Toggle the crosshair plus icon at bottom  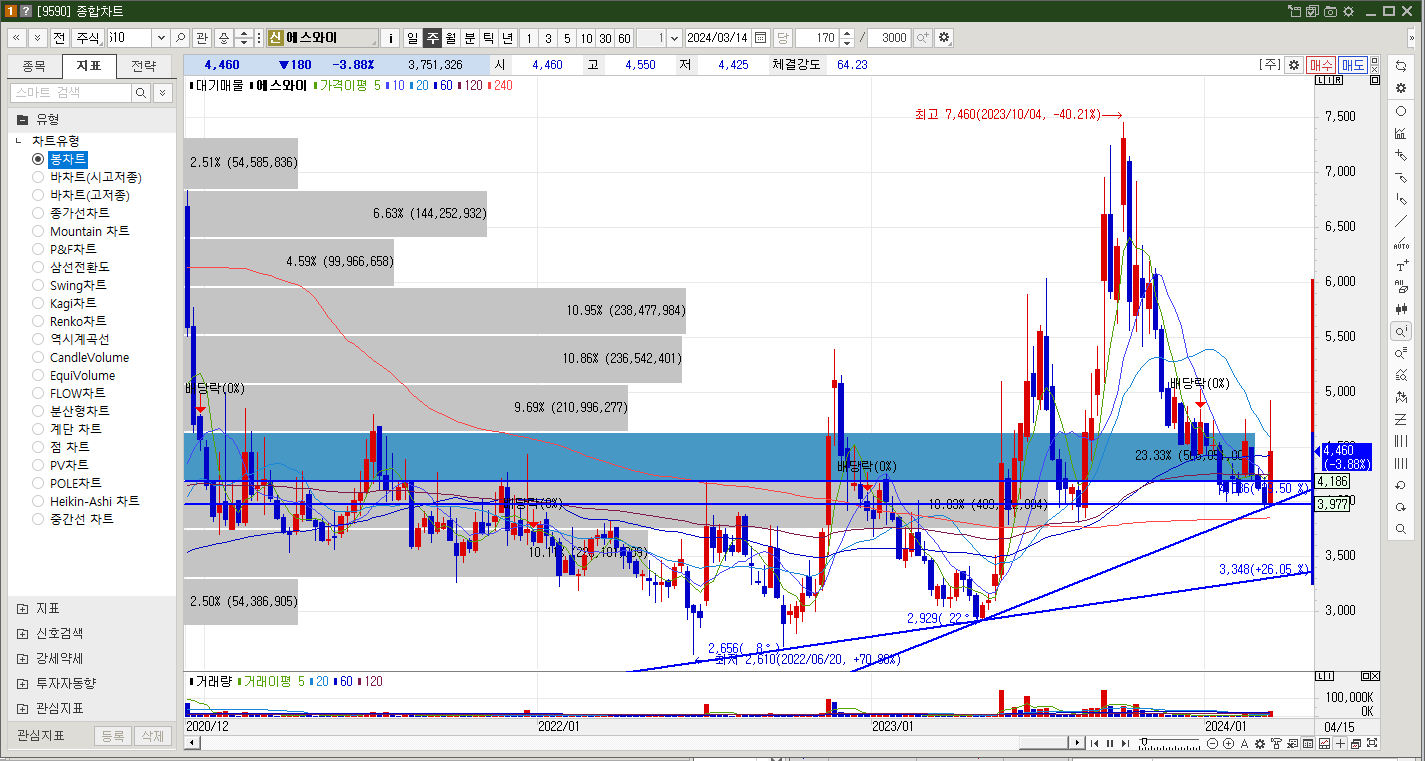1340,743
